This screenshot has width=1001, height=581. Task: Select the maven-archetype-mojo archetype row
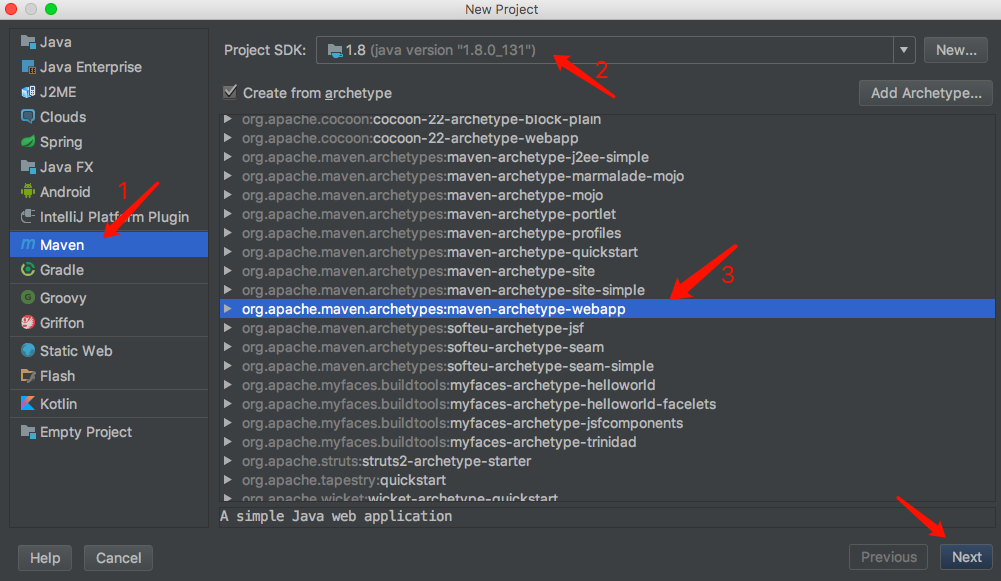(607, 195)
